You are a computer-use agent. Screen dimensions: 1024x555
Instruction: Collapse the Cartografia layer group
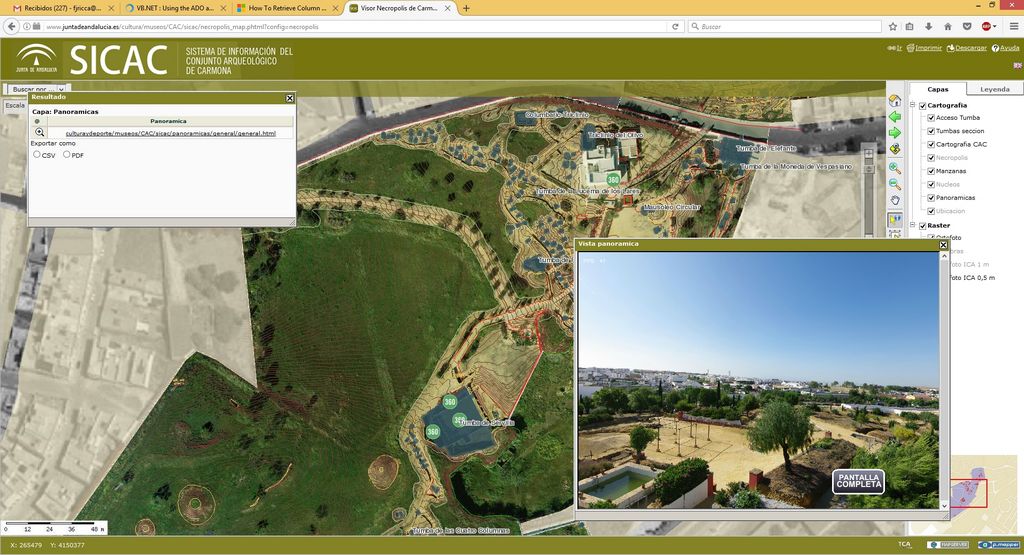click(x=913, y=105)
